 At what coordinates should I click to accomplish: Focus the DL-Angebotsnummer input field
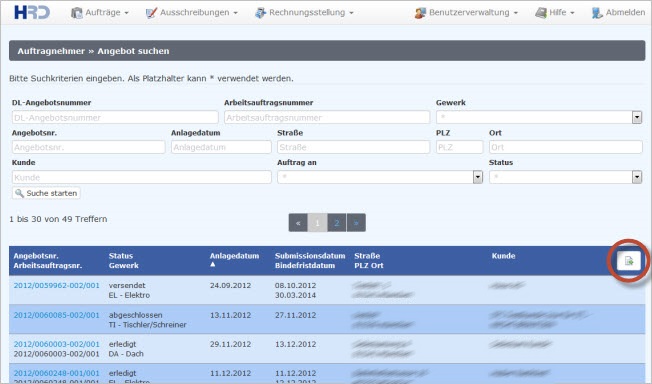coord(115,118)
